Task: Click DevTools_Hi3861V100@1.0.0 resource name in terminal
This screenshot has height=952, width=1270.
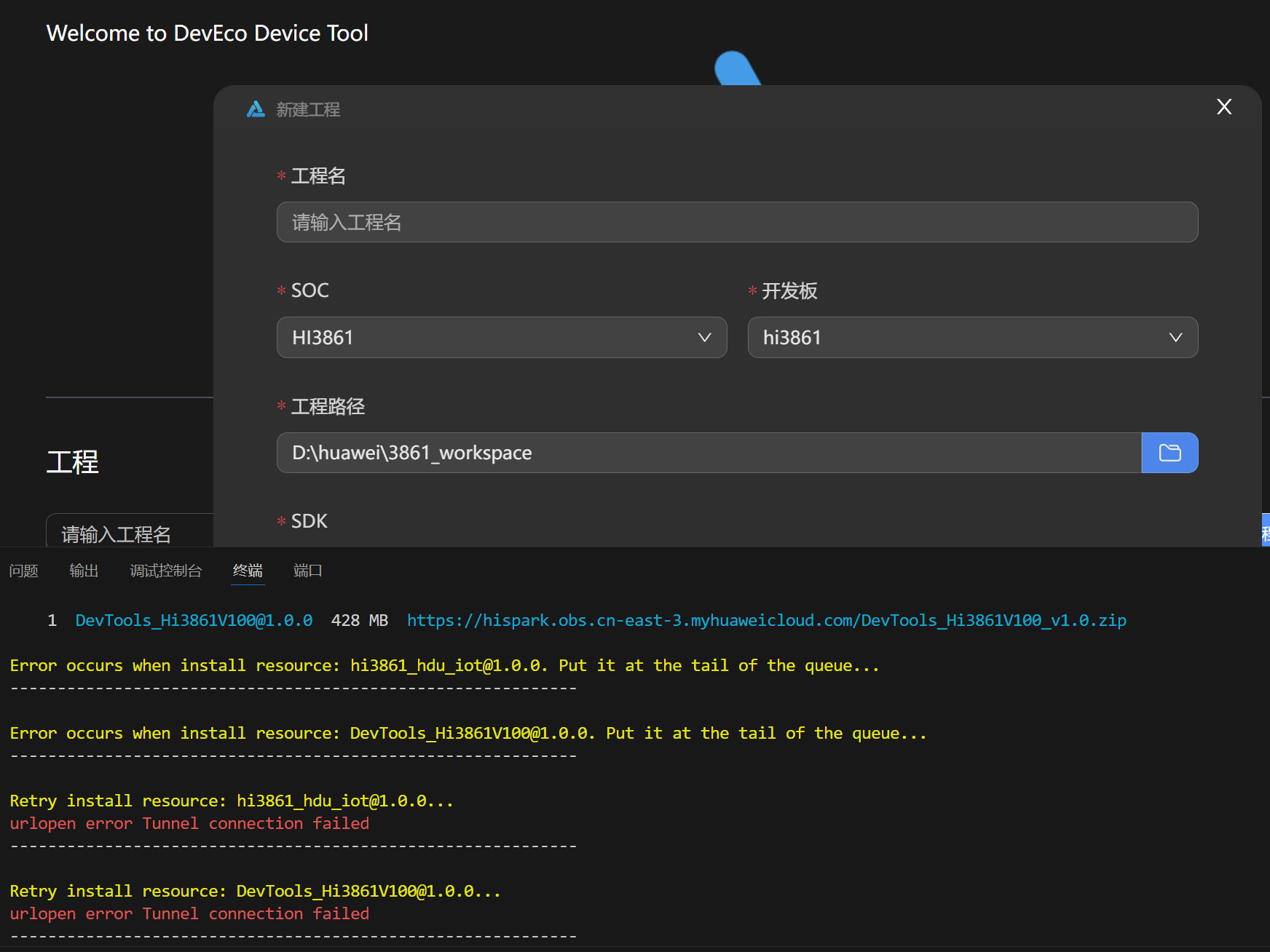Action: [194, 620]
